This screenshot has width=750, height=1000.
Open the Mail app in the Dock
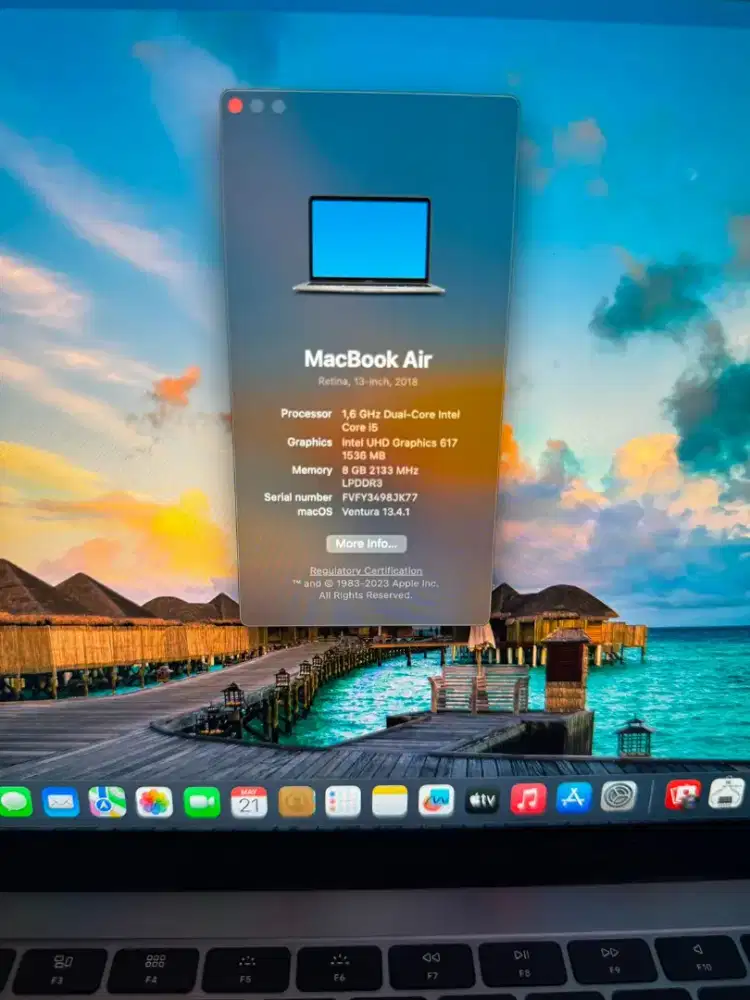click(x=61, y=802)
